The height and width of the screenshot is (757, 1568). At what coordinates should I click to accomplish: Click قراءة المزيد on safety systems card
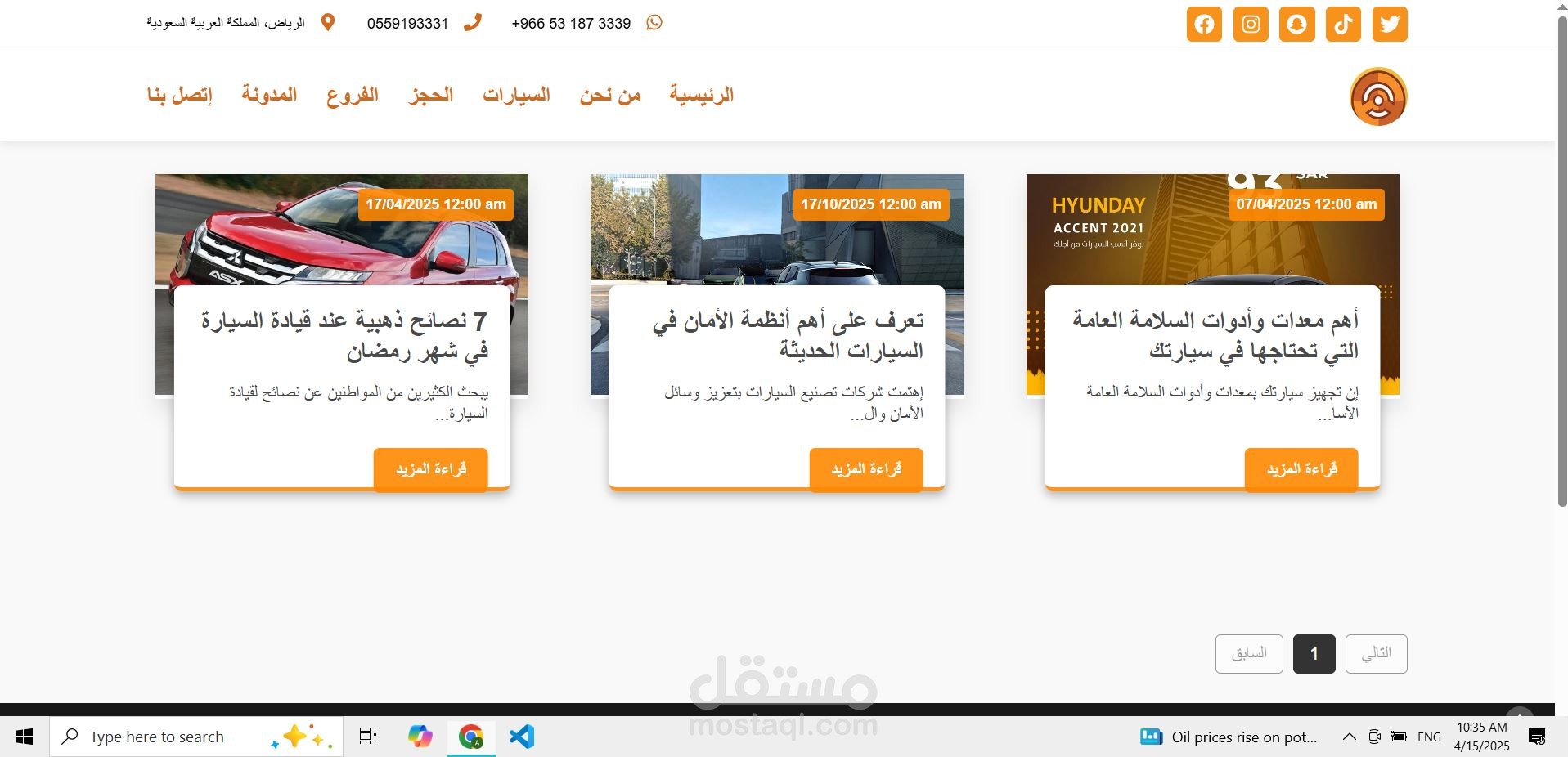click(866, 469)
